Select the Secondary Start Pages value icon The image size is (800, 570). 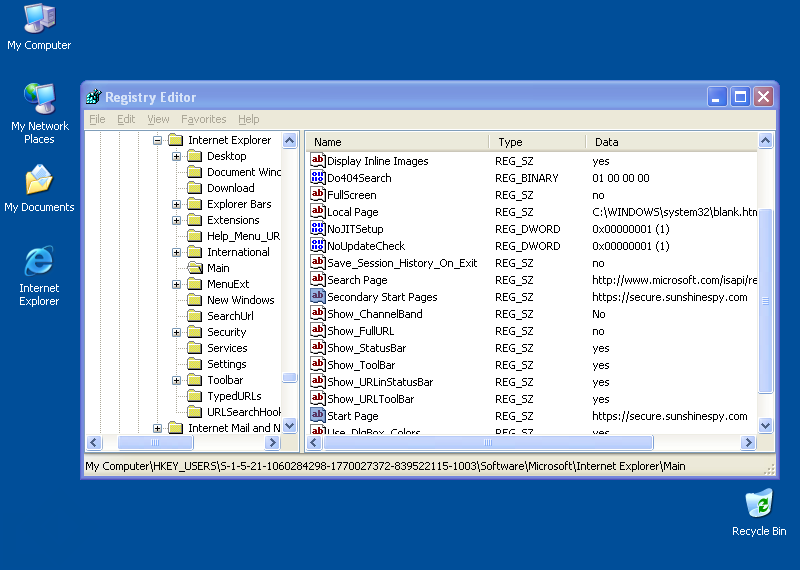pyautogui.click(x=317, y=296)
